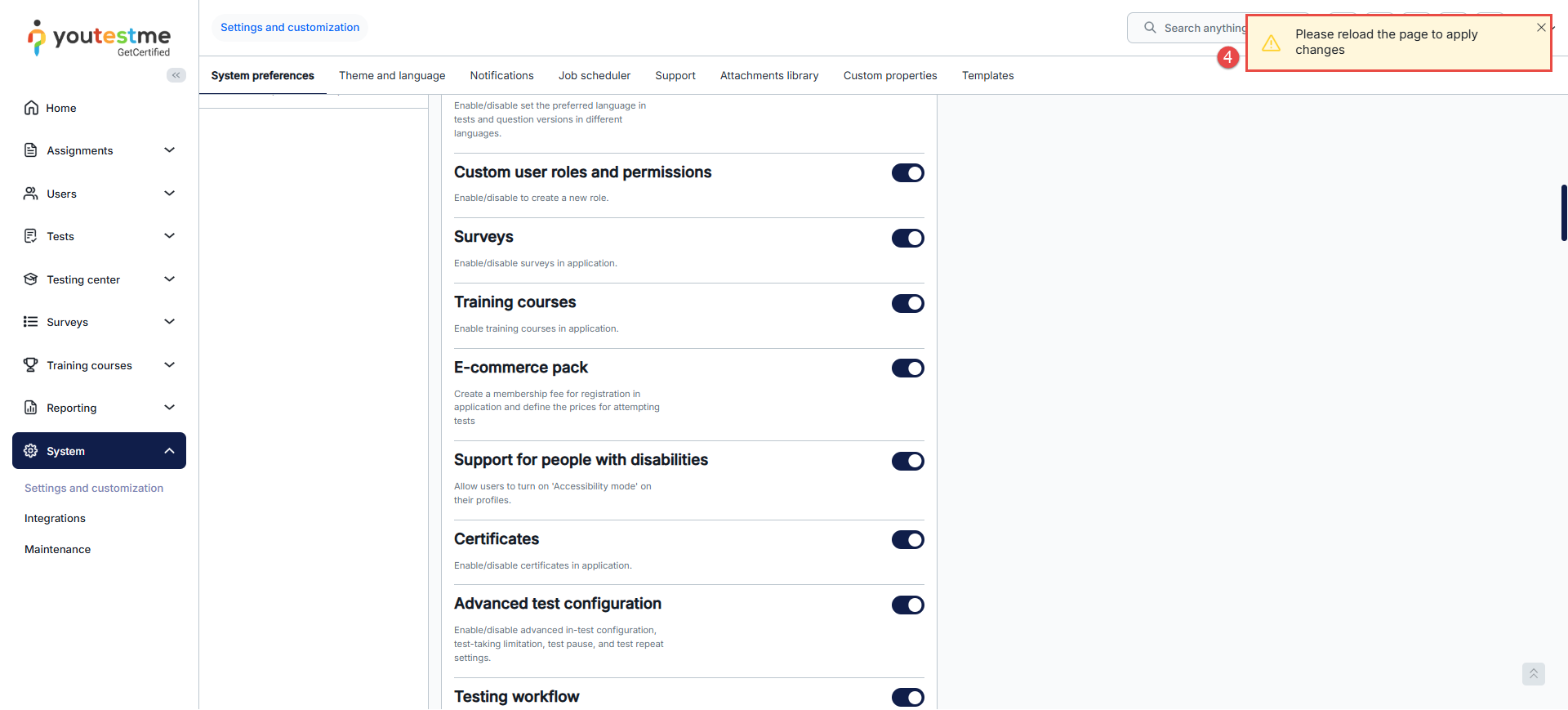Collapse the System menu chevron
The image size is (1568, 710).
tap(170, 451)
